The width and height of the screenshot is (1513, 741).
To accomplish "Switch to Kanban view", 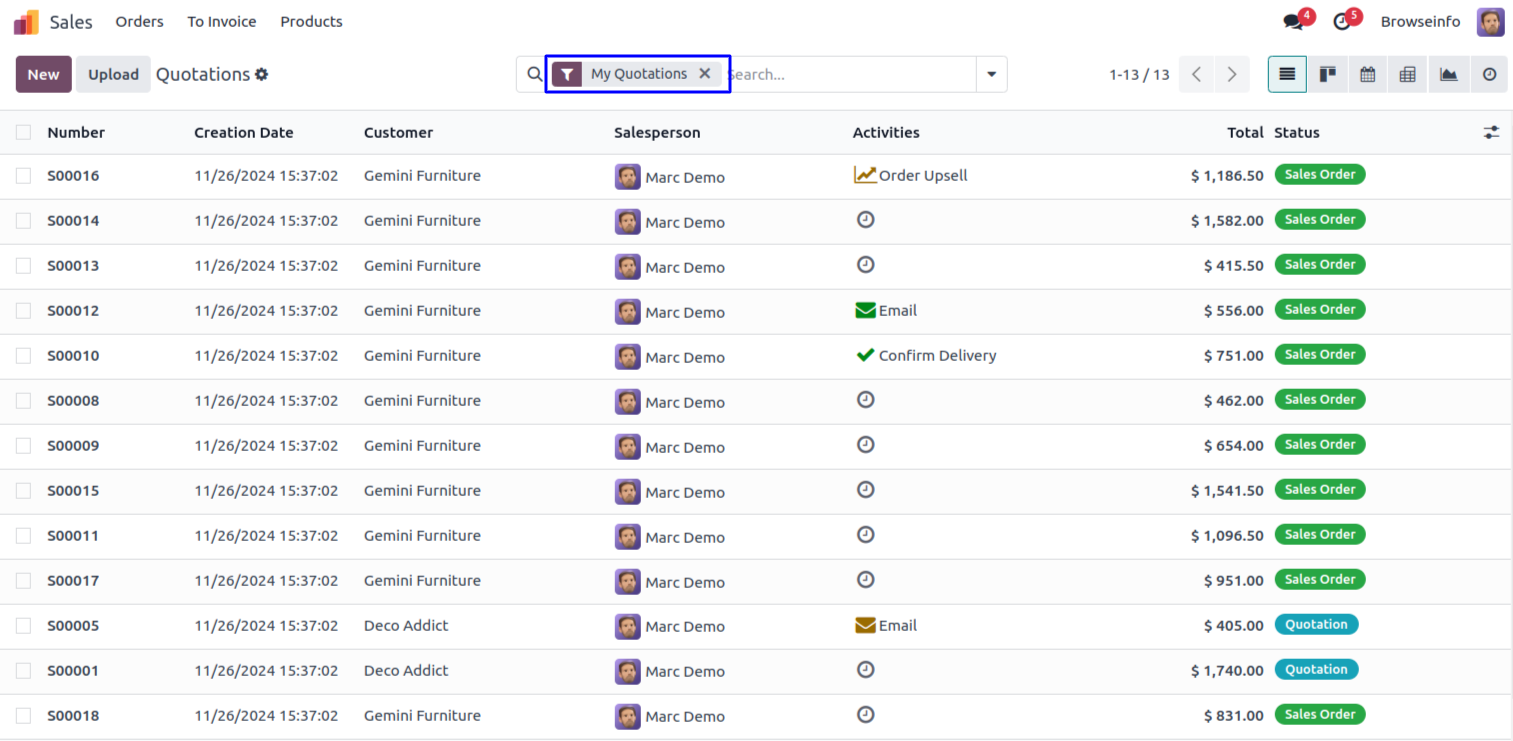I will pyautogui.click(x=1327, y=75).
